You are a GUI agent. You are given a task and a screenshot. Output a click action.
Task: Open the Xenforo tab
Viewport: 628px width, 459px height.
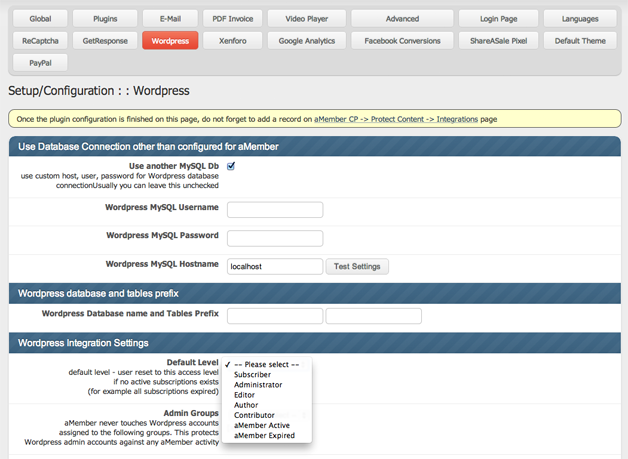233,41
